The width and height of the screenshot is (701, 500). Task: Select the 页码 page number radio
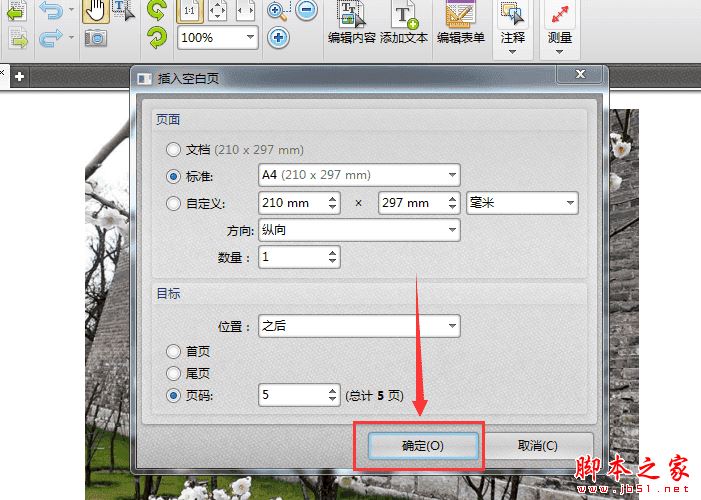point(173,395)
